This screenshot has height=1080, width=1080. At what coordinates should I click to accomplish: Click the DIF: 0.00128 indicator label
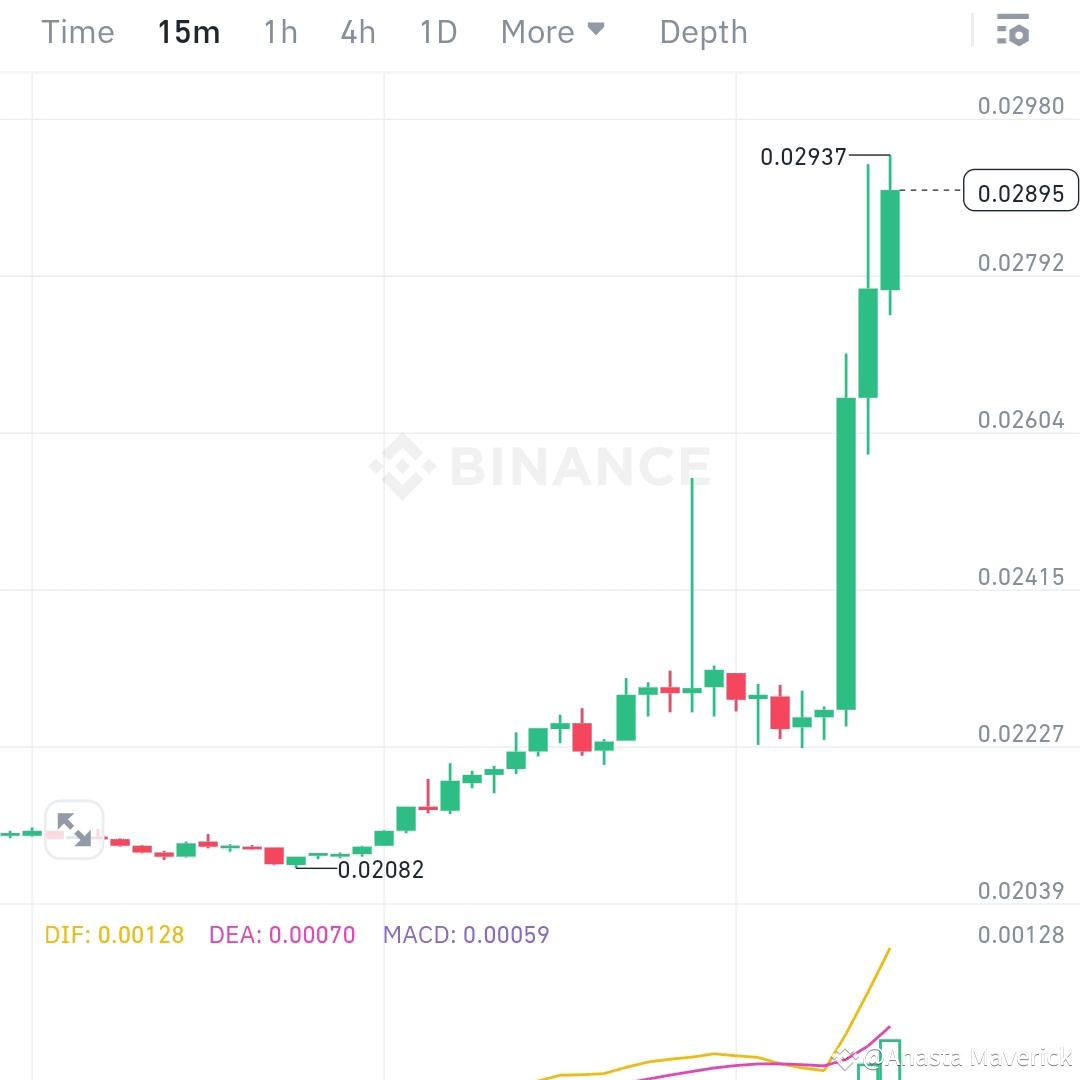(x=114, y=935)
